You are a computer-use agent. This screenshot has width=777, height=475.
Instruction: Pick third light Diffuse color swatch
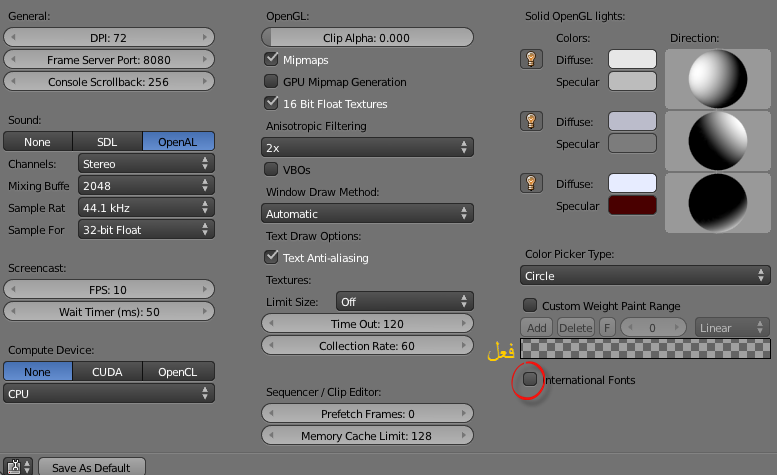click(x=632, y=183)
